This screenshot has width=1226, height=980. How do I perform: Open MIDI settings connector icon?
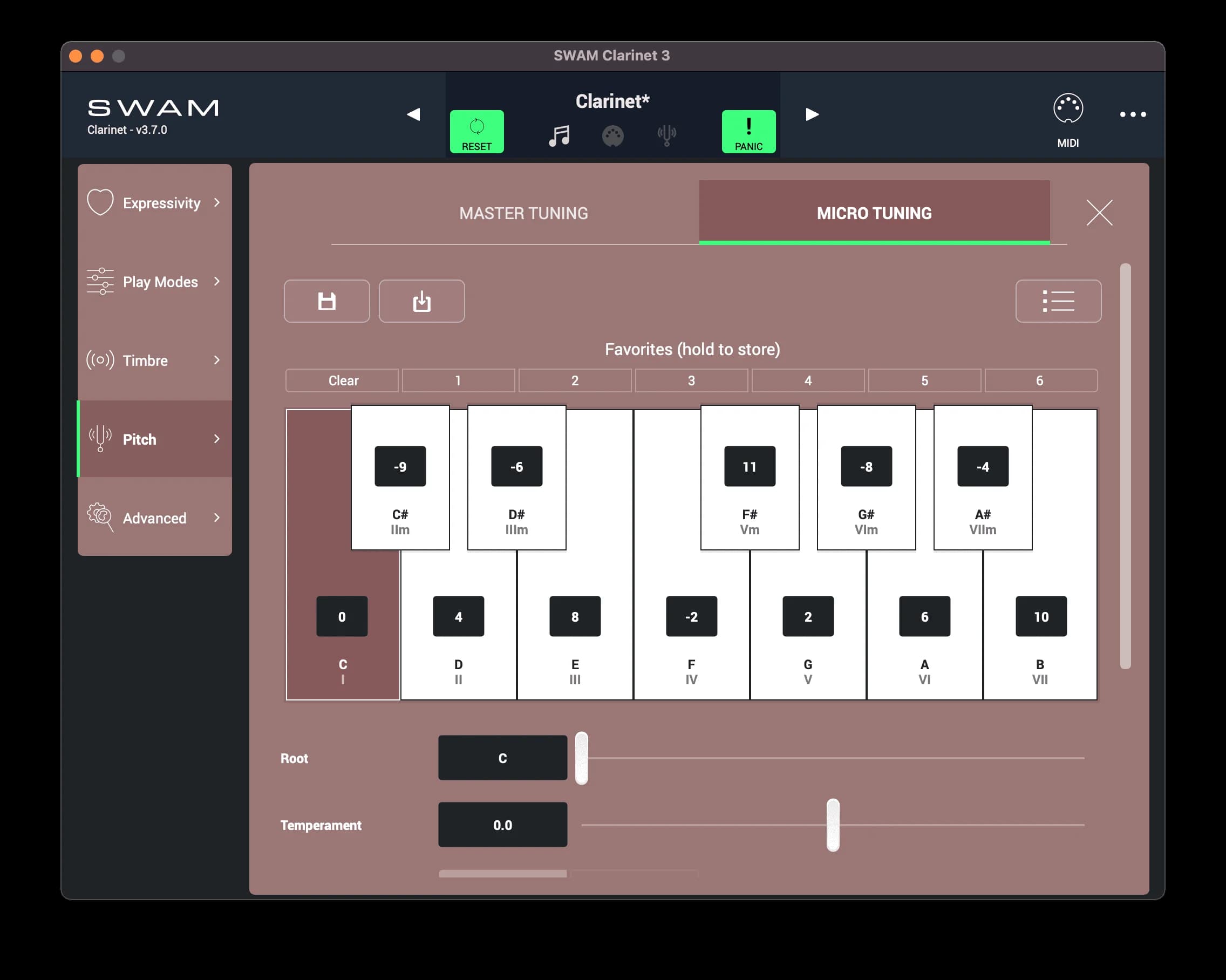click(1067, 109)
